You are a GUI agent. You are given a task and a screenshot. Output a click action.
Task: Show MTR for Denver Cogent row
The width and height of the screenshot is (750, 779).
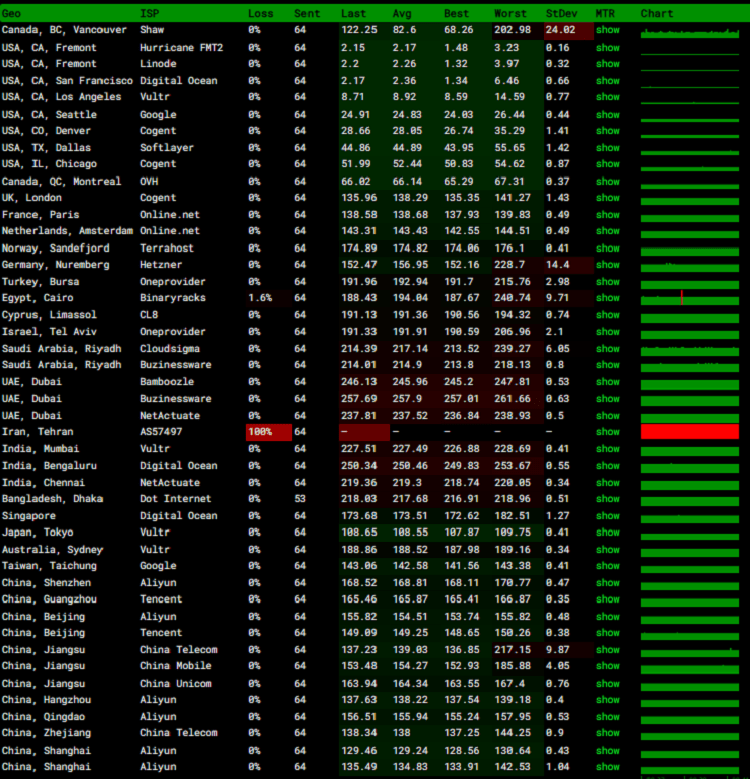click(607, 131)
